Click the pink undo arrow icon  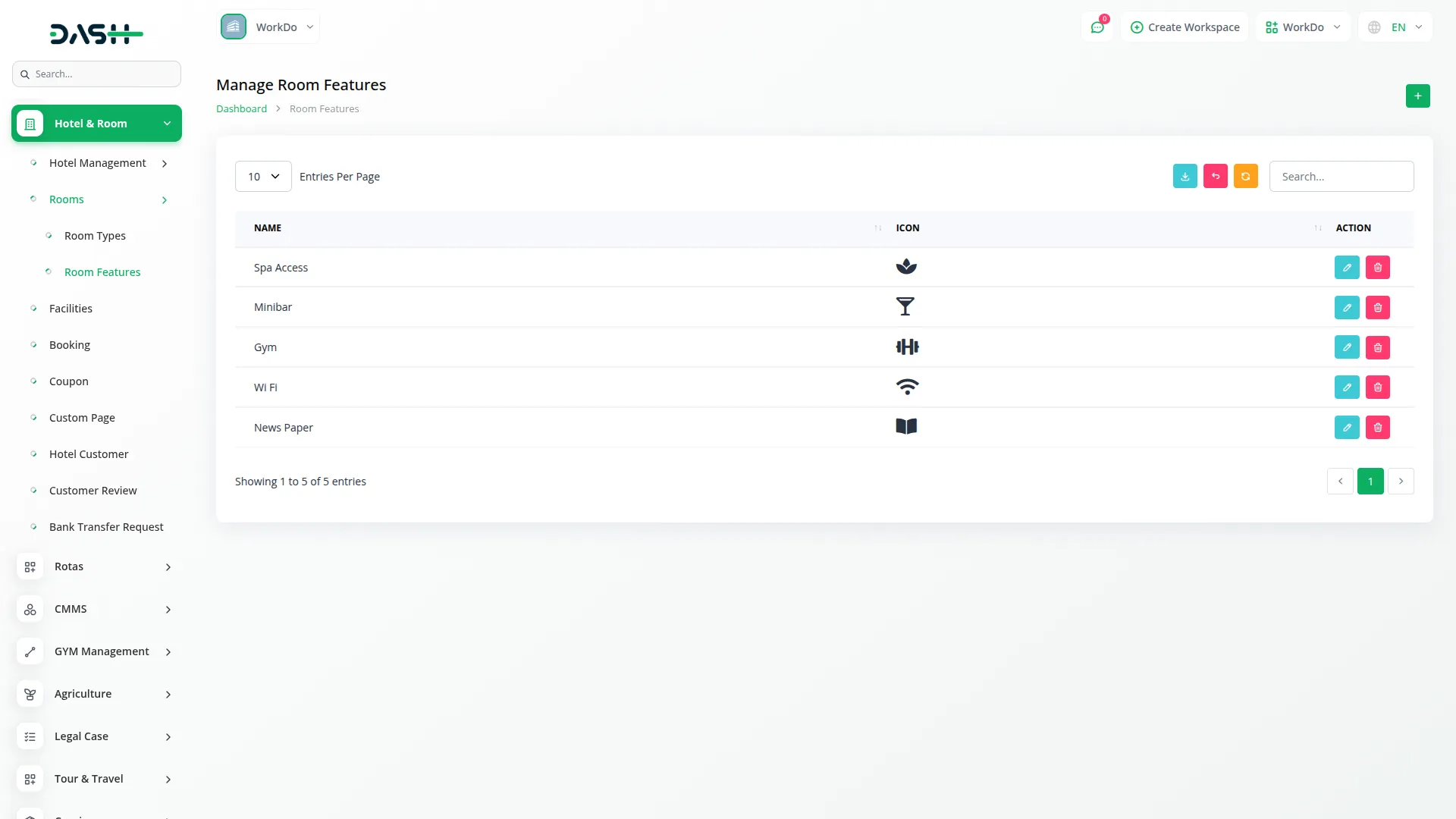tap(1215, 176)
